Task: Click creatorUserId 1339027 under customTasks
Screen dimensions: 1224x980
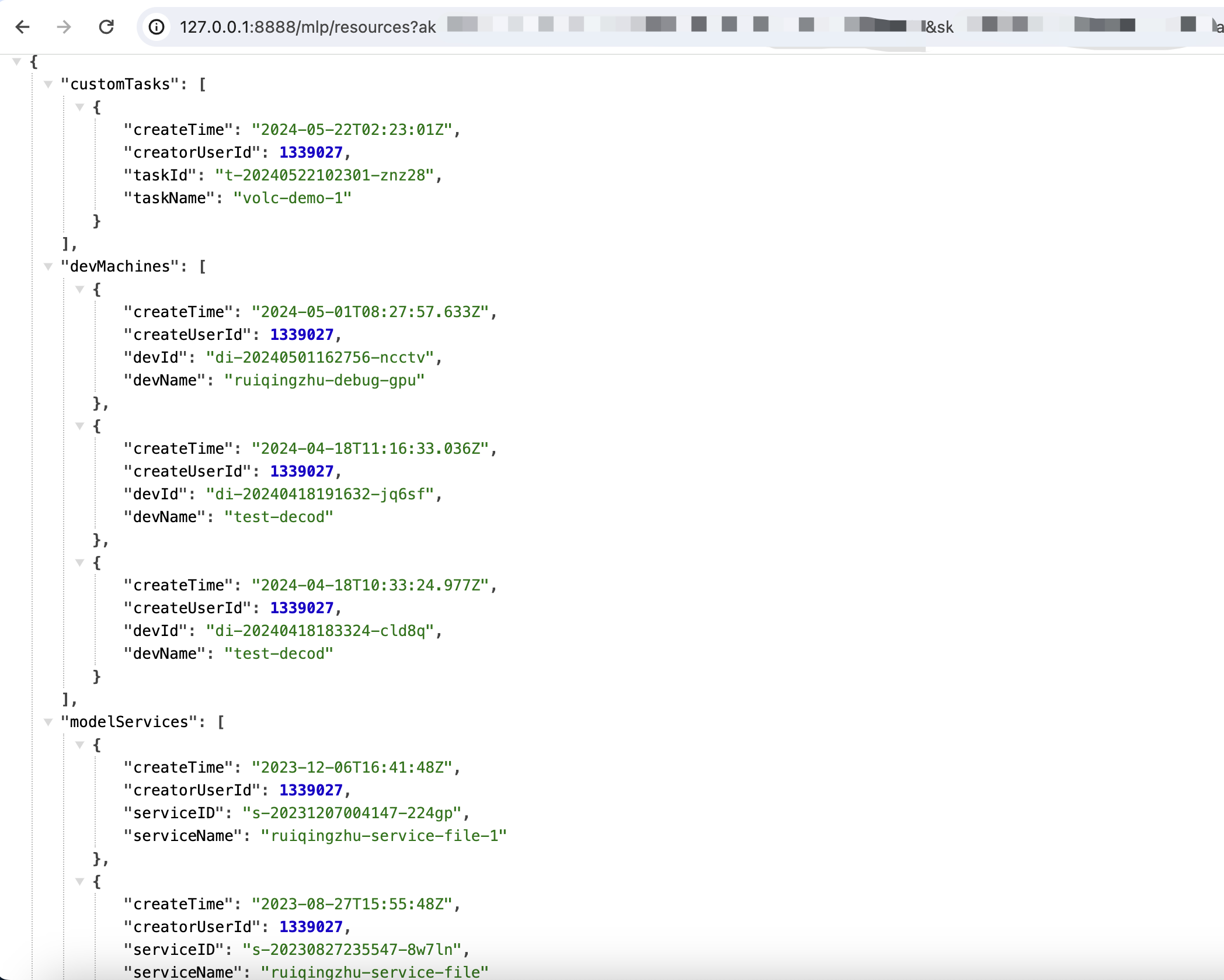Action: tap(311, 153)
